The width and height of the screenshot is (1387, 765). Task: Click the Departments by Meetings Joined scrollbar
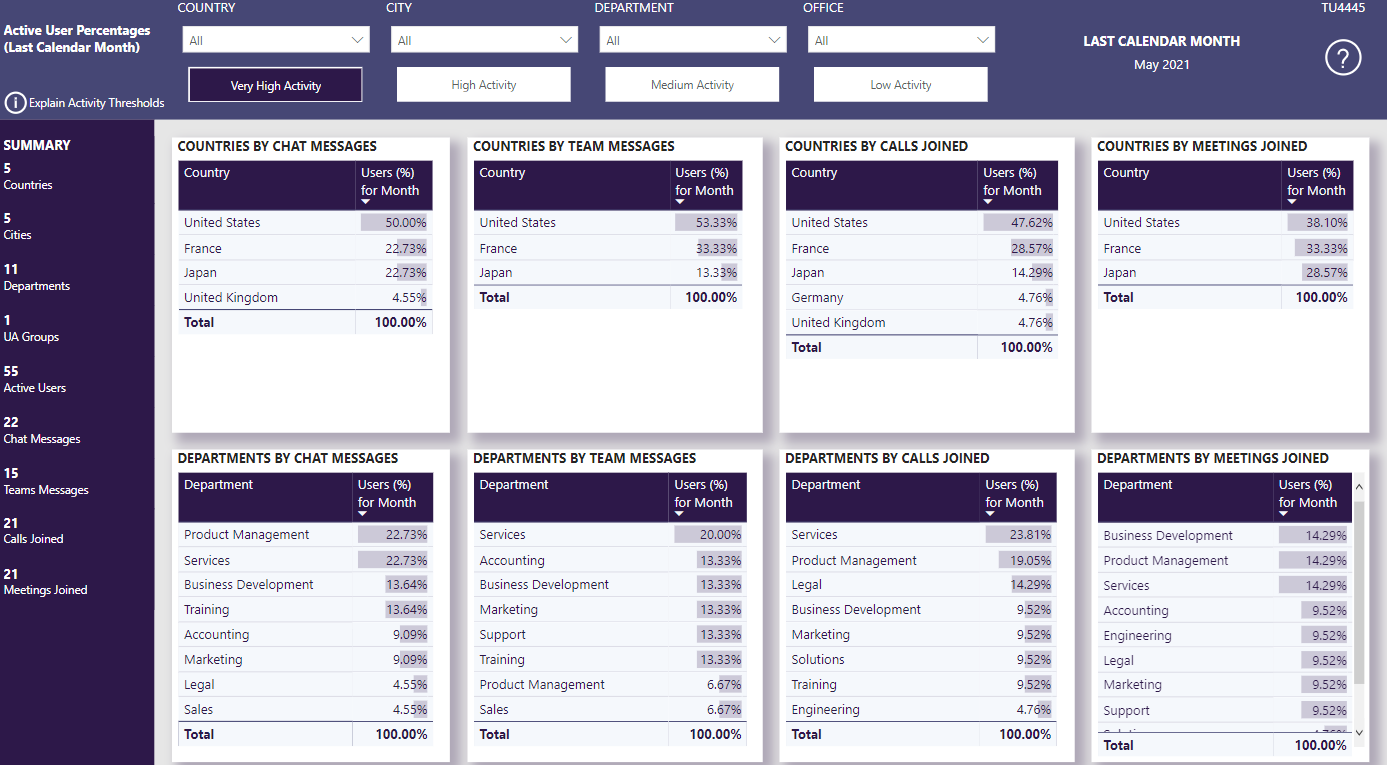point(1358,595)
